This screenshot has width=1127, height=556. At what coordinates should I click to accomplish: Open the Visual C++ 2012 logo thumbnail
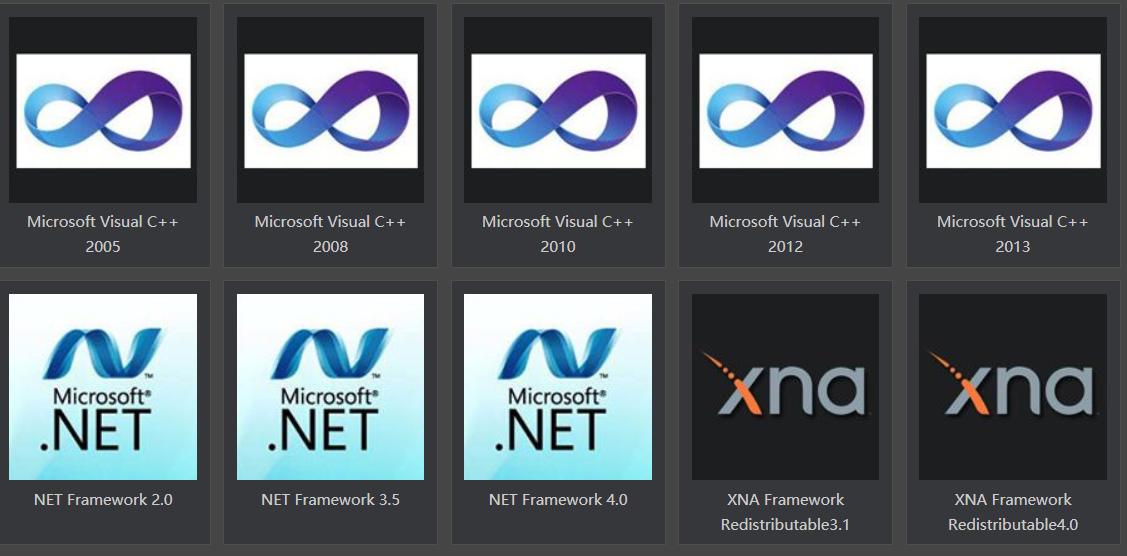click(x=786, y=110)
